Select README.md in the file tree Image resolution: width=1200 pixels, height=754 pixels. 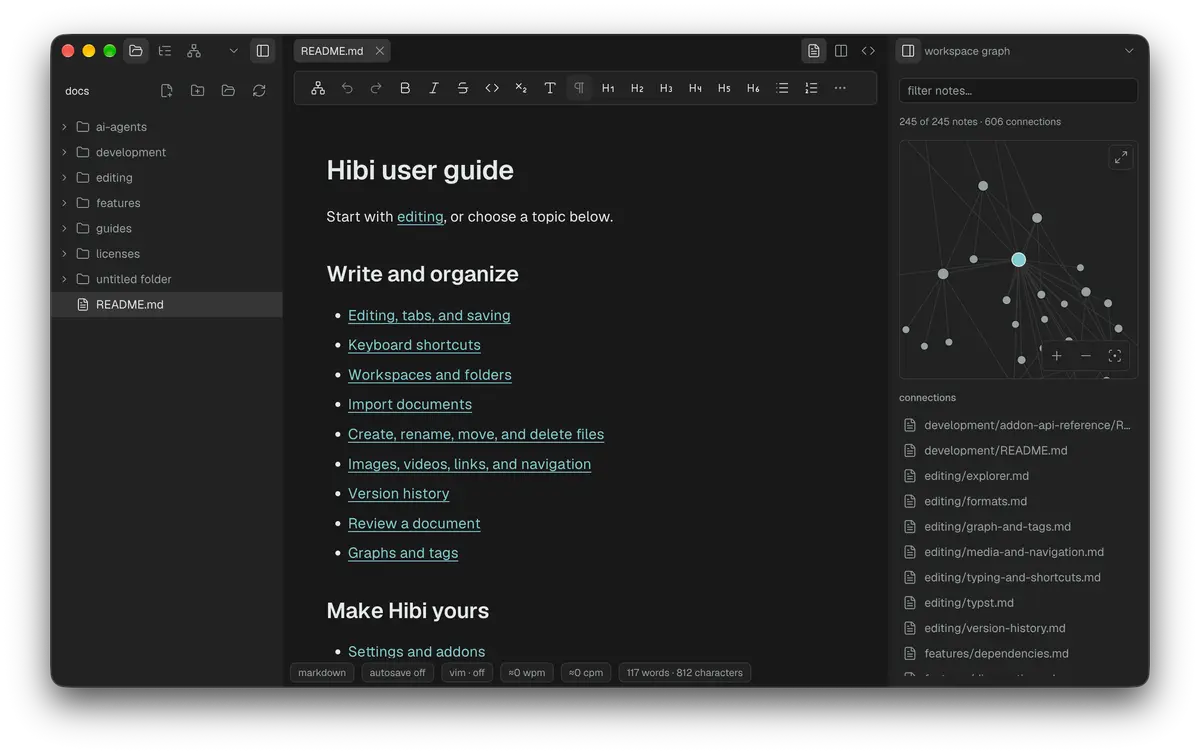pos(167,305)
